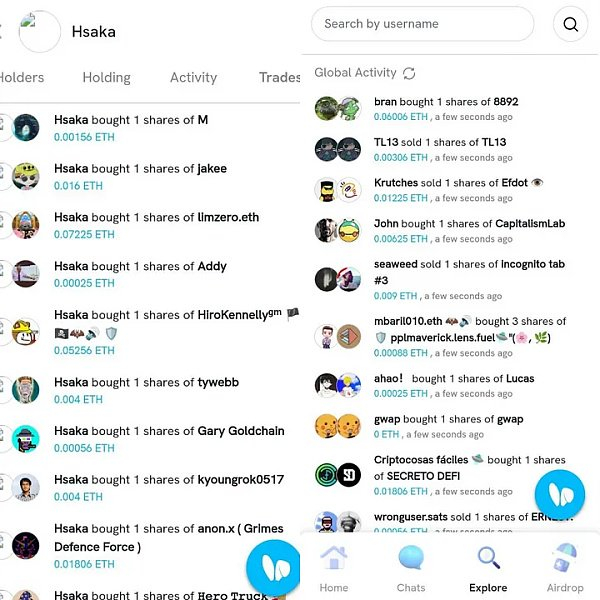Image resolution: width=600 pixels, height=600 pixels.
Task: Open the jakee username link
Action: 212,169
